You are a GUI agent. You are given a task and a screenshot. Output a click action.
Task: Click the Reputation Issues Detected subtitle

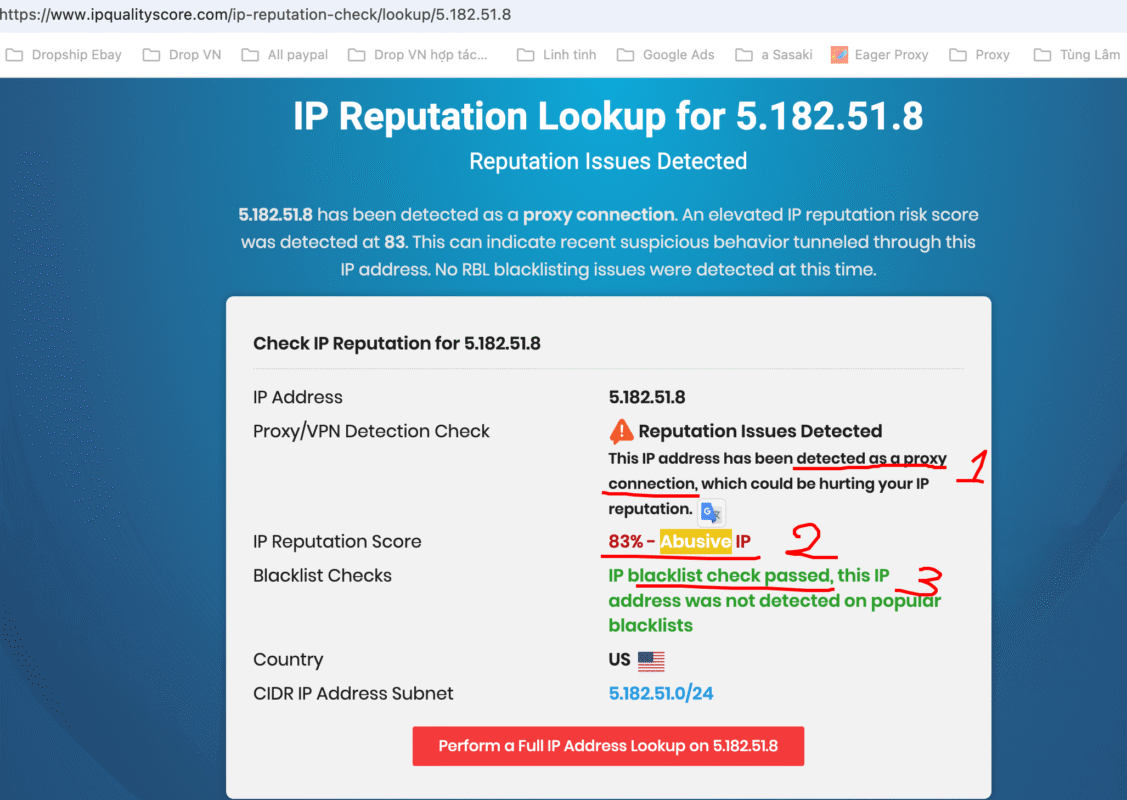coord(608,161)
